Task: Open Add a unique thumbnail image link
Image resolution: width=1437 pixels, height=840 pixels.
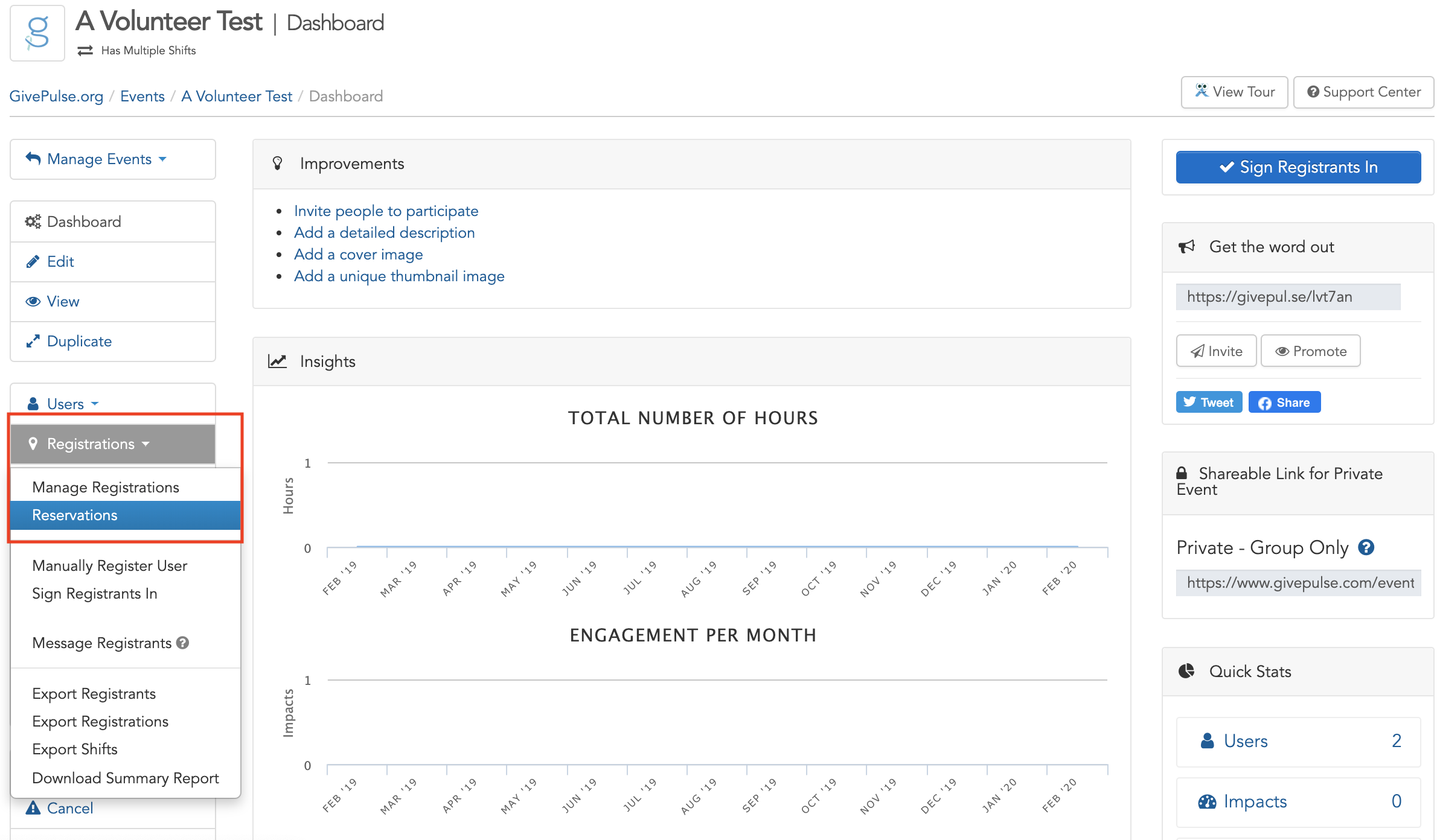Action: (x=399, y=276)
